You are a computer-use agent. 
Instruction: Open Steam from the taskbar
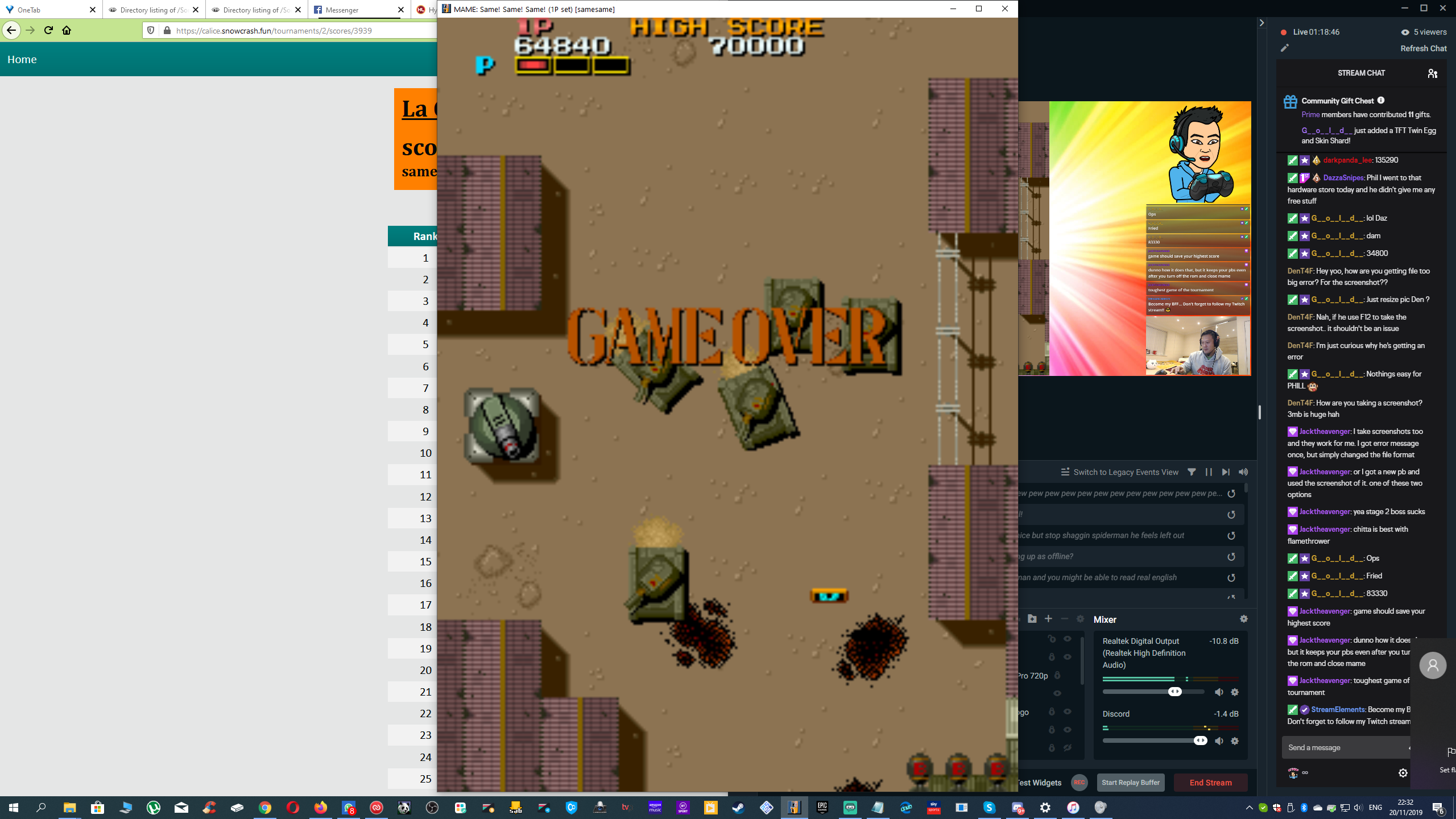tap(738, 808)
